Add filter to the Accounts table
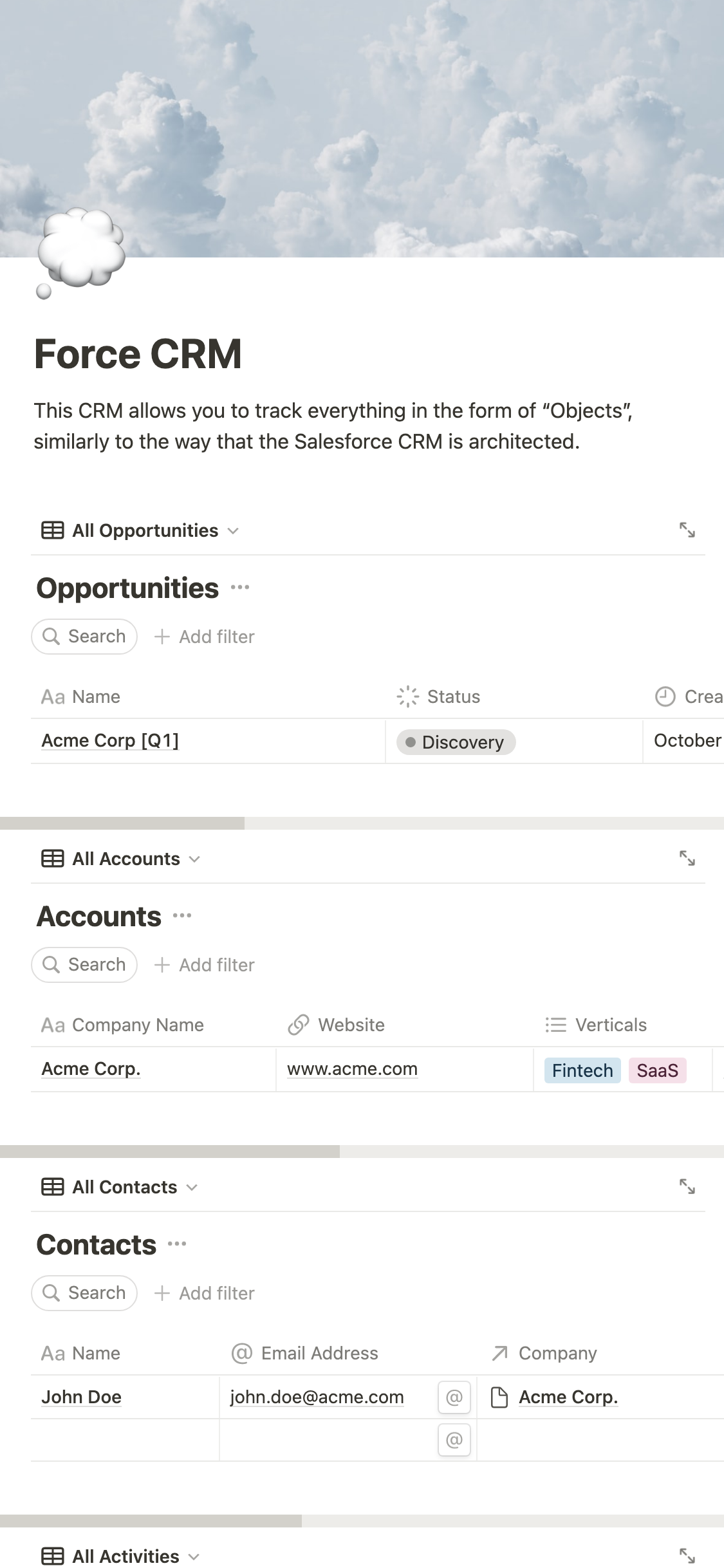The image size is (724, 1568). tap(205, 965)
